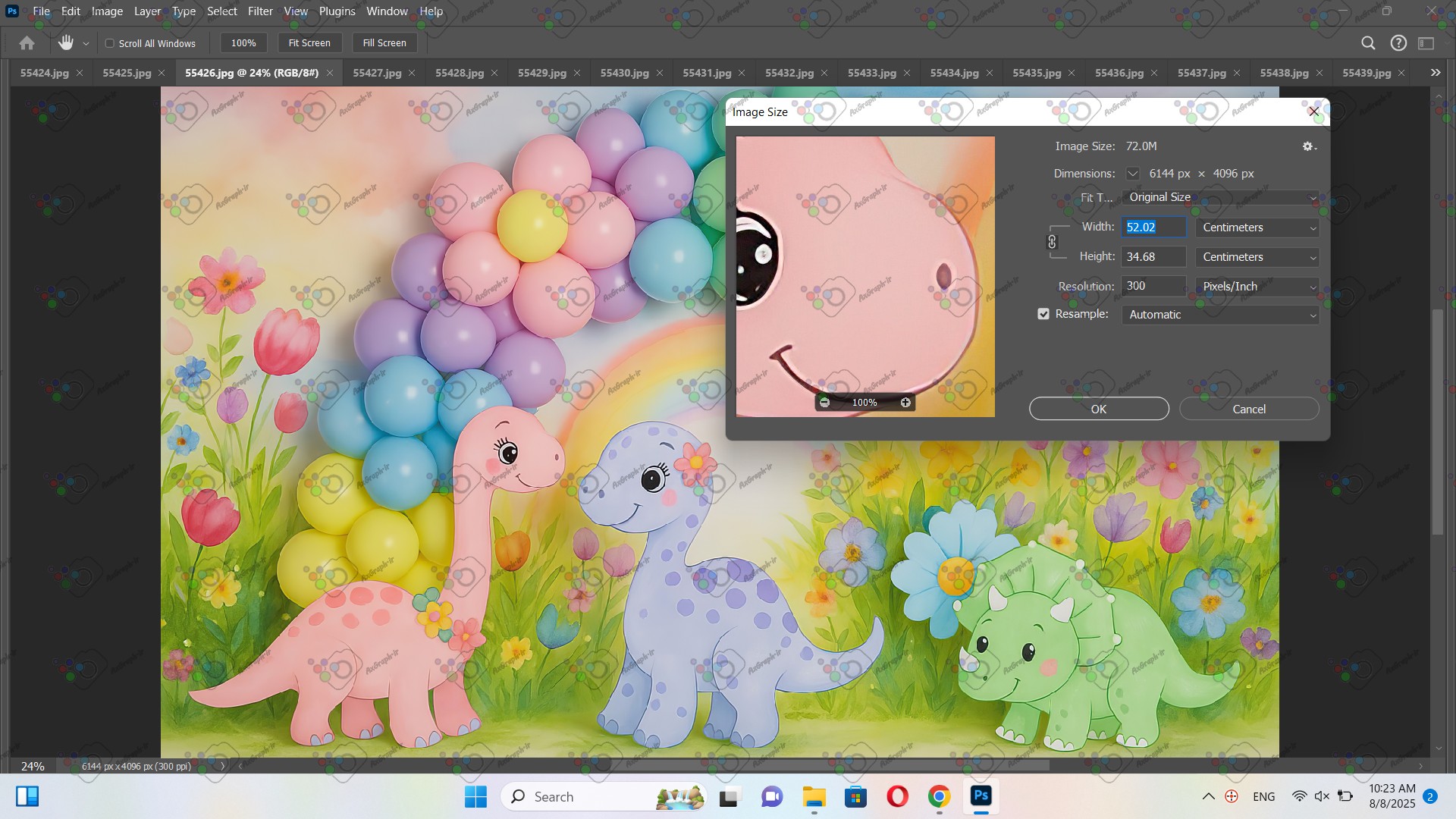The image size is (1456, 819).
Task: Open the Photoshop search icon
Action: [1368, 43]
